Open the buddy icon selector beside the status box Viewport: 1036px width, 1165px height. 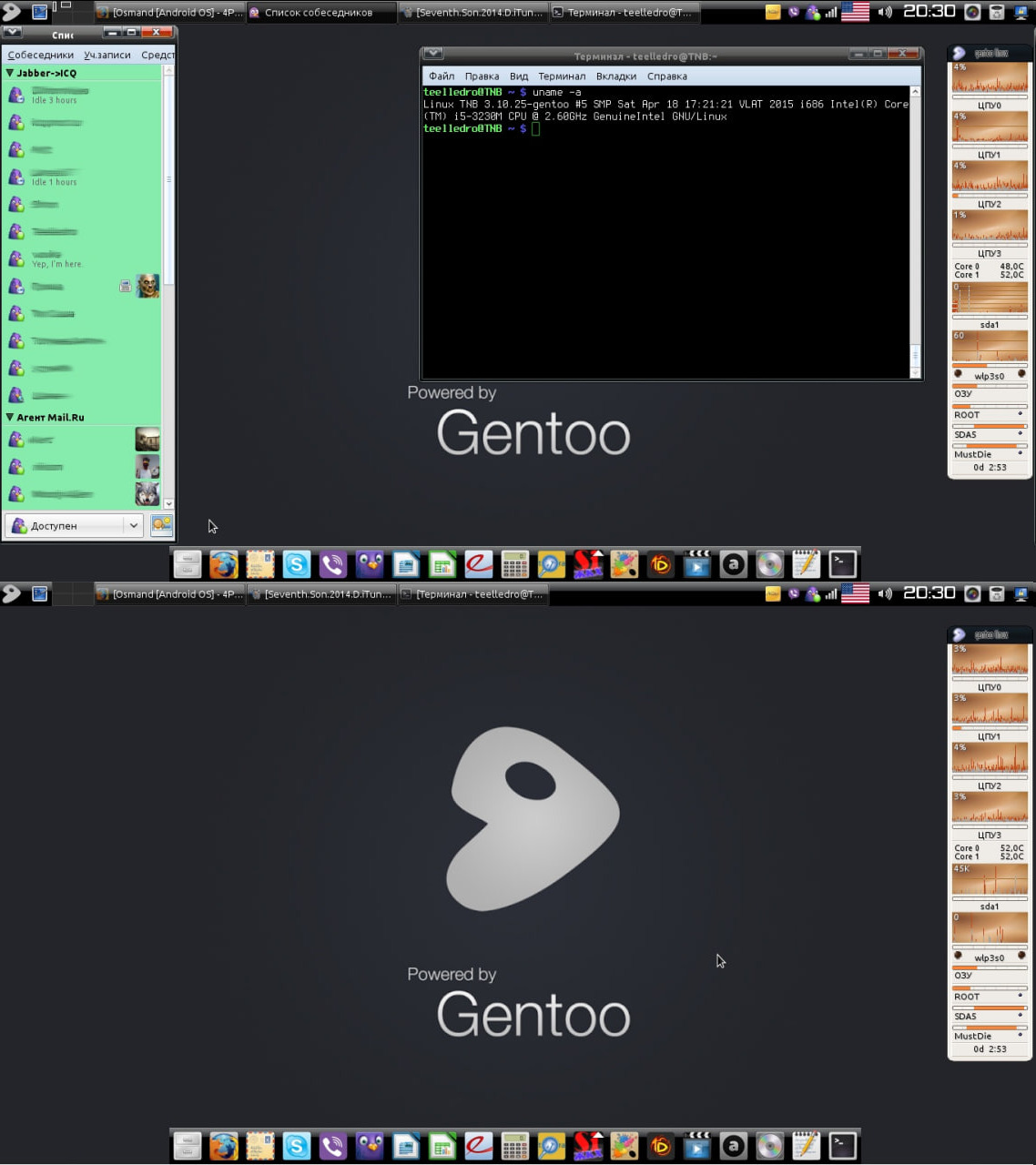[161, 525]
